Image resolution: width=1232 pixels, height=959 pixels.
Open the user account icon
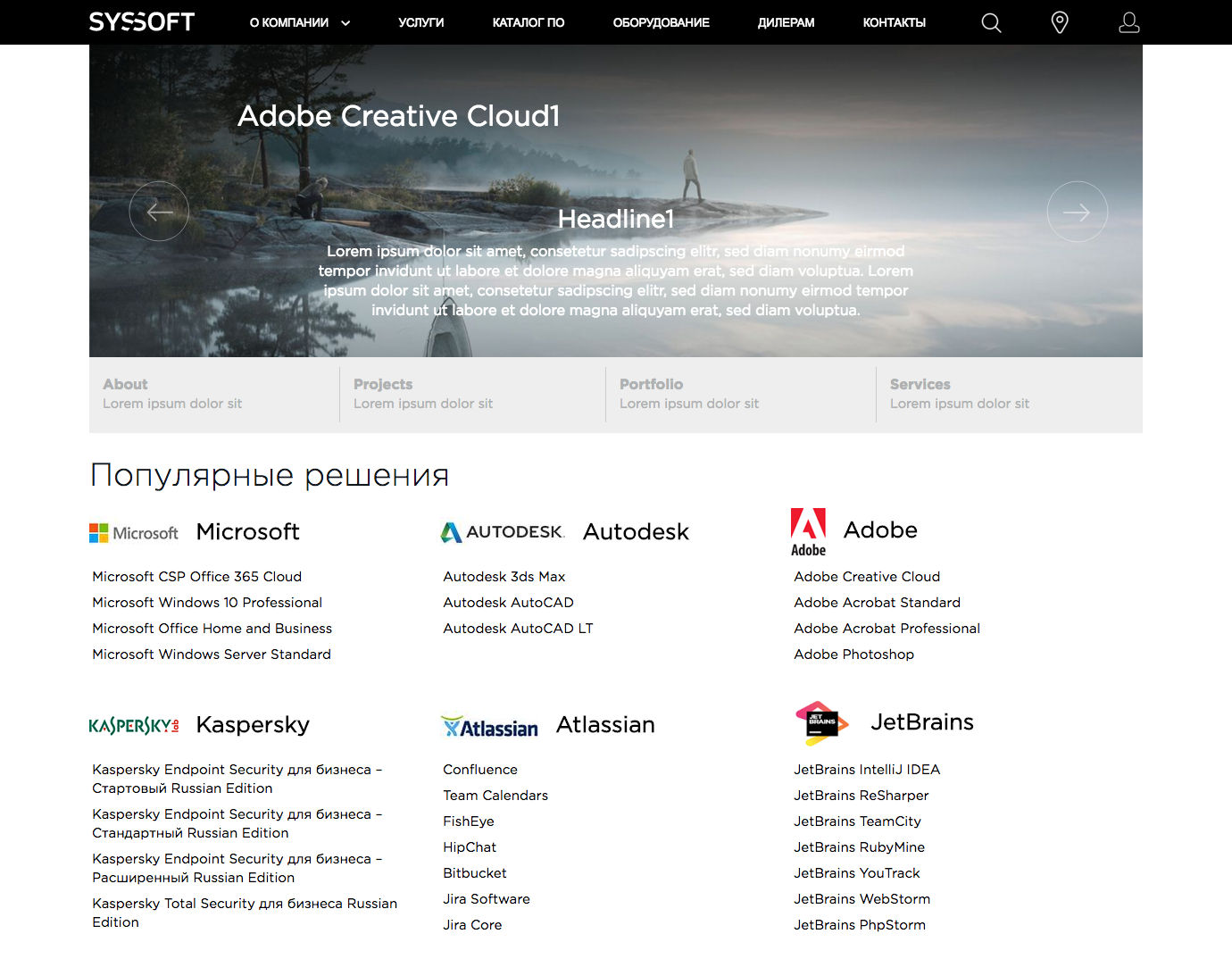pyautogui.click(x=1129, y=22)
